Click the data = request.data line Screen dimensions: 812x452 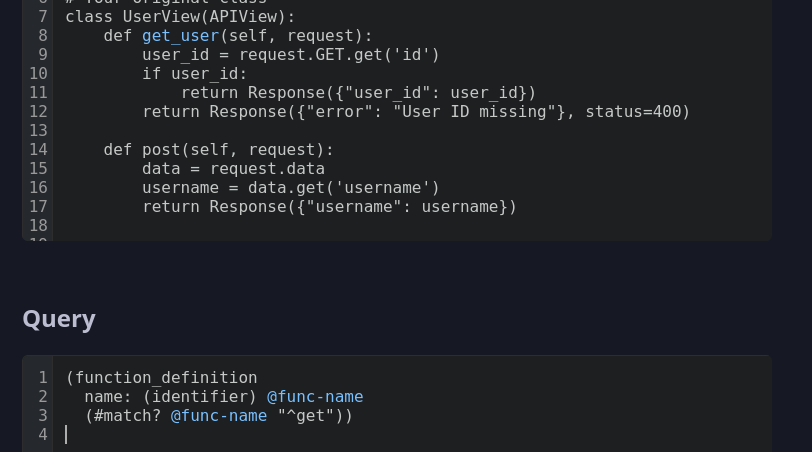coord(234,169)
